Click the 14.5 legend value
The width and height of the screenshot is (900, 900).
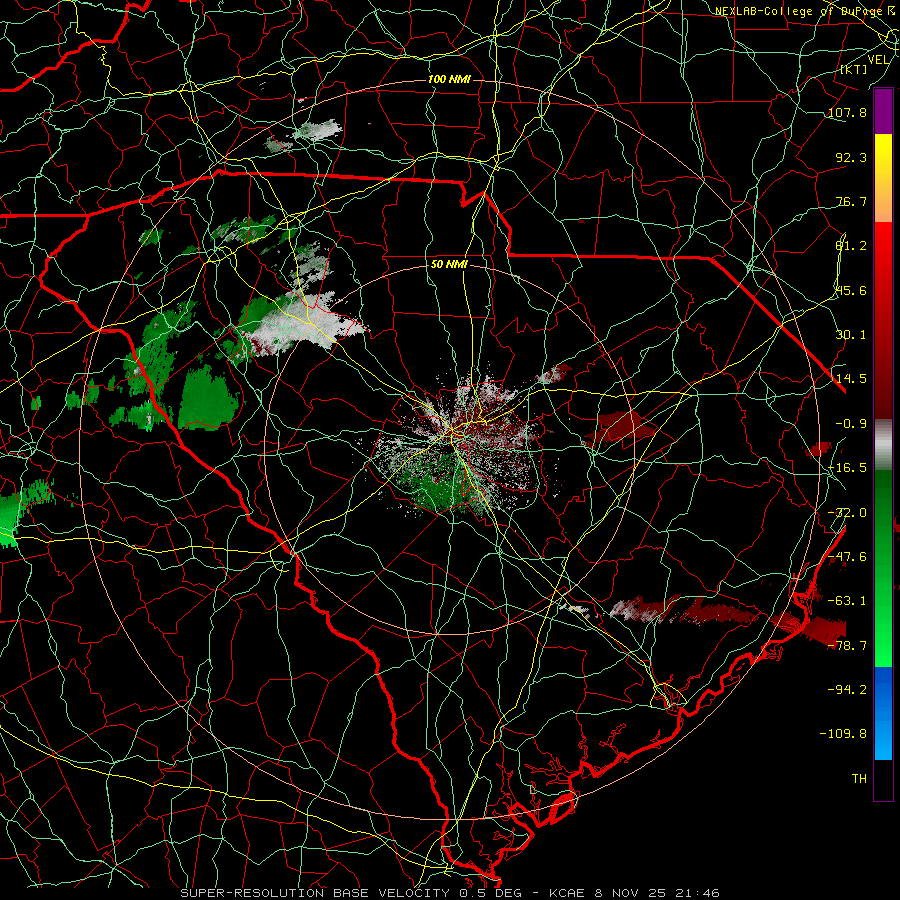click(851, 379)
